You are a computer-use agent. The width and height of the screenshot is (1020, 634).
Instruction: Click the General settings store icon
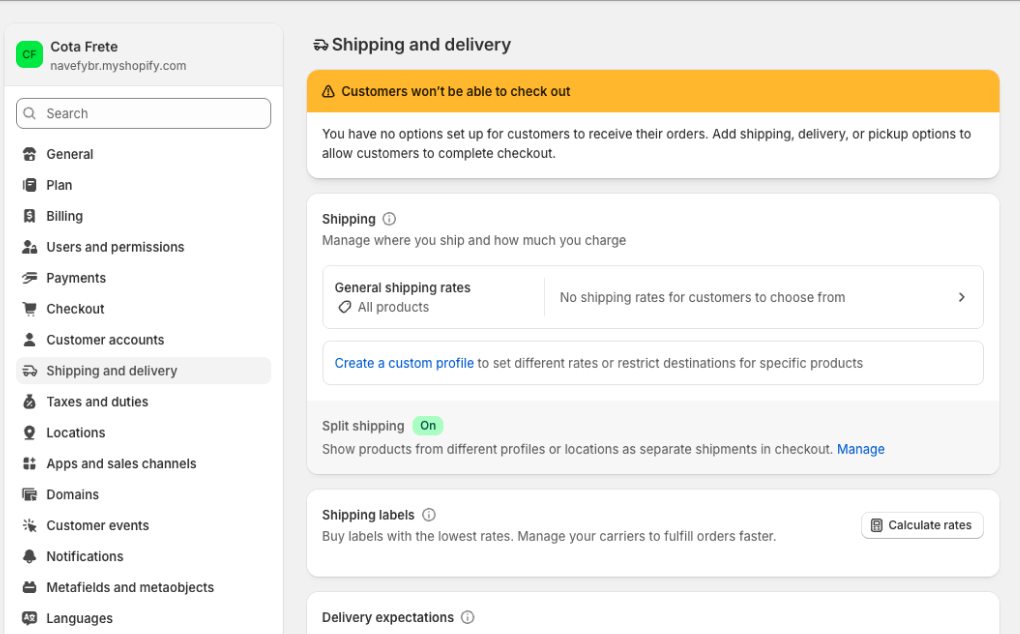point(29,154)
